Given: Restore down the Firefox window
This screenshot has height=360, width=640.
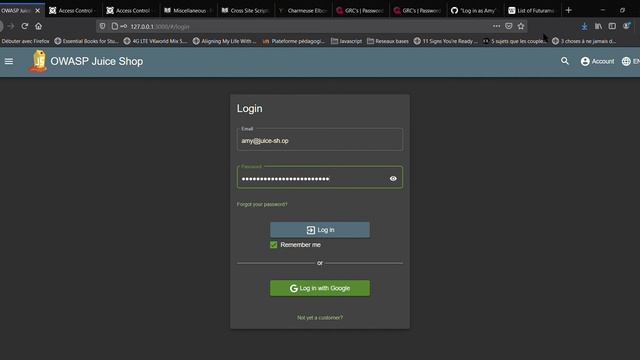Looking at the screenshot, I should click(622, 10).
